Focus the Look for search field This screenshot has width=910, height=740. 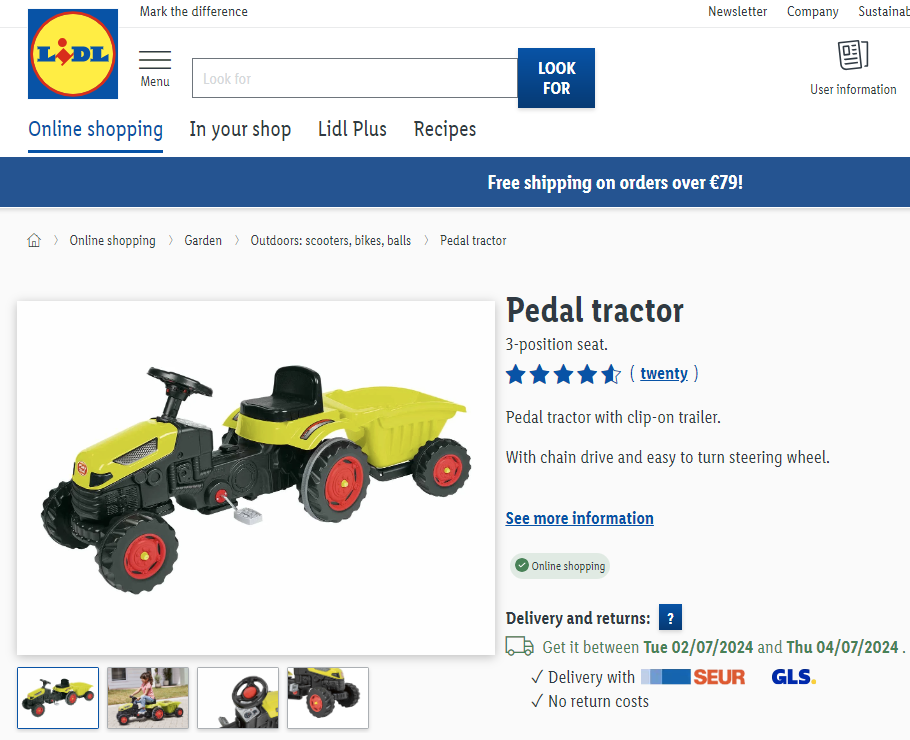point(355,78)
